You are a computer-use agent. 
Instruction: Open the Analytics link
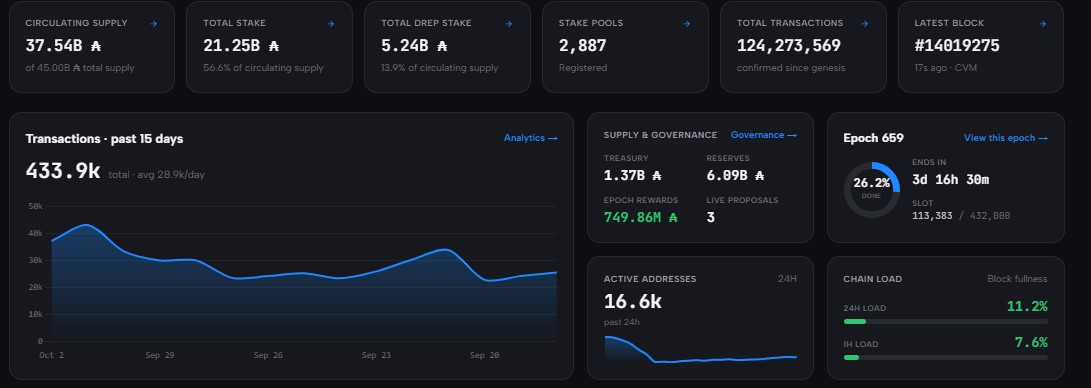click(x=531, y=138)
